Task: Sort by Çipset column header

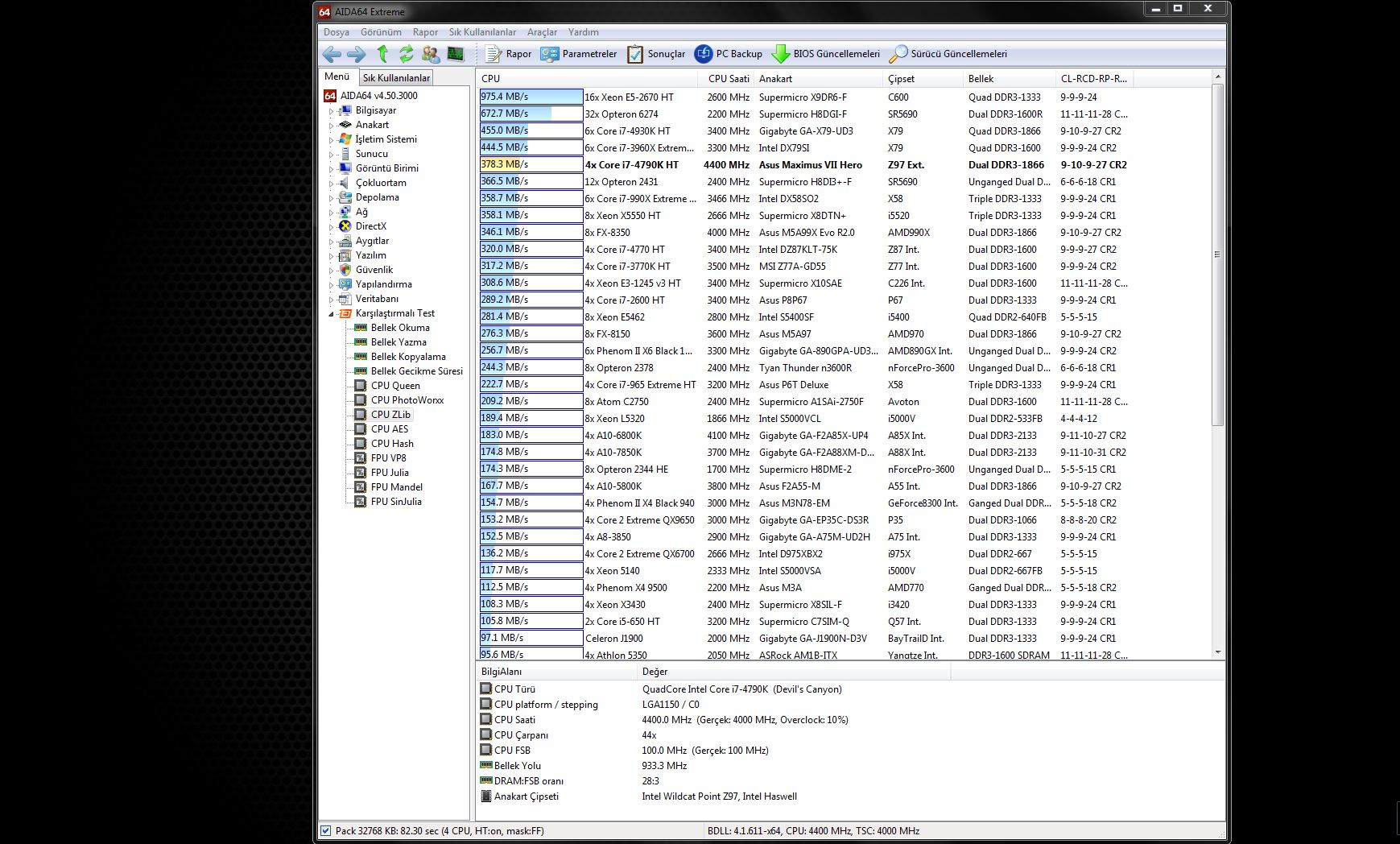Action: pos(923,78)
